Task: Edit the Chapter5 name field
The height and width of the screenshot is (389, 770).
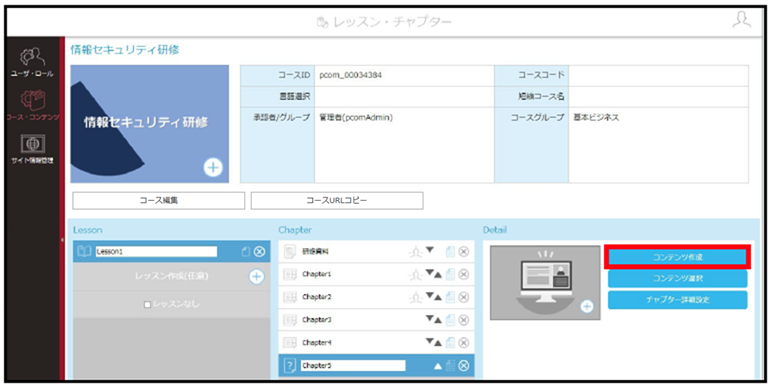Action: [353, 366]
